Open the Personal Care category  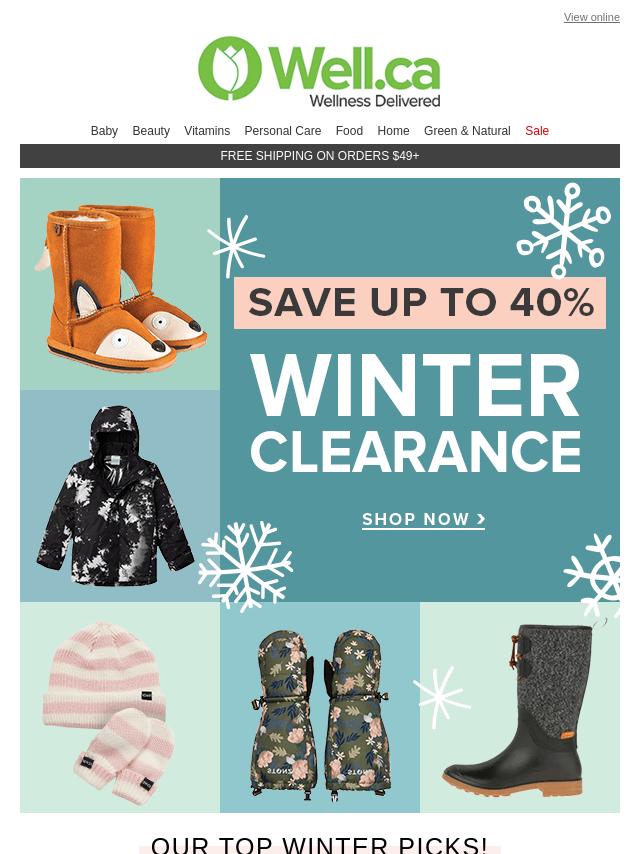point(283,131)
